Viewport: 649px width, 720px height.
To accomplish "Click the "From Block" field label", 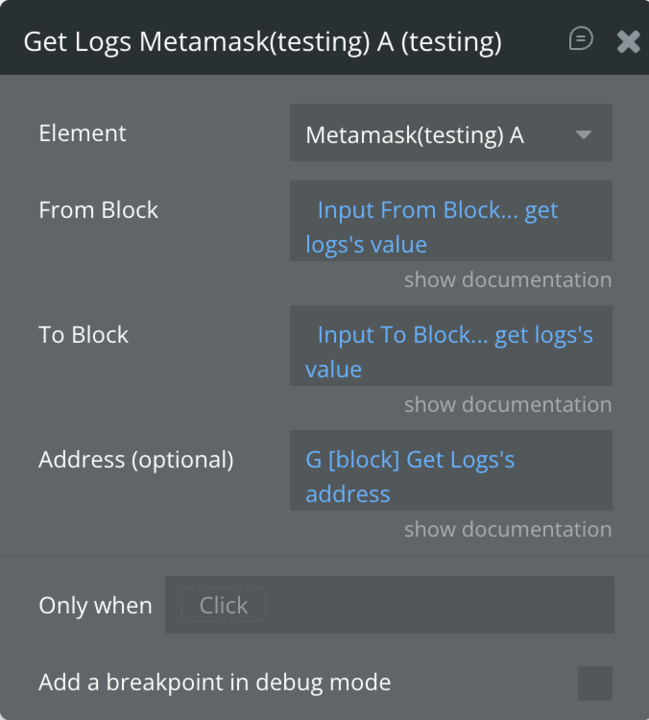I will click(98, 210).
